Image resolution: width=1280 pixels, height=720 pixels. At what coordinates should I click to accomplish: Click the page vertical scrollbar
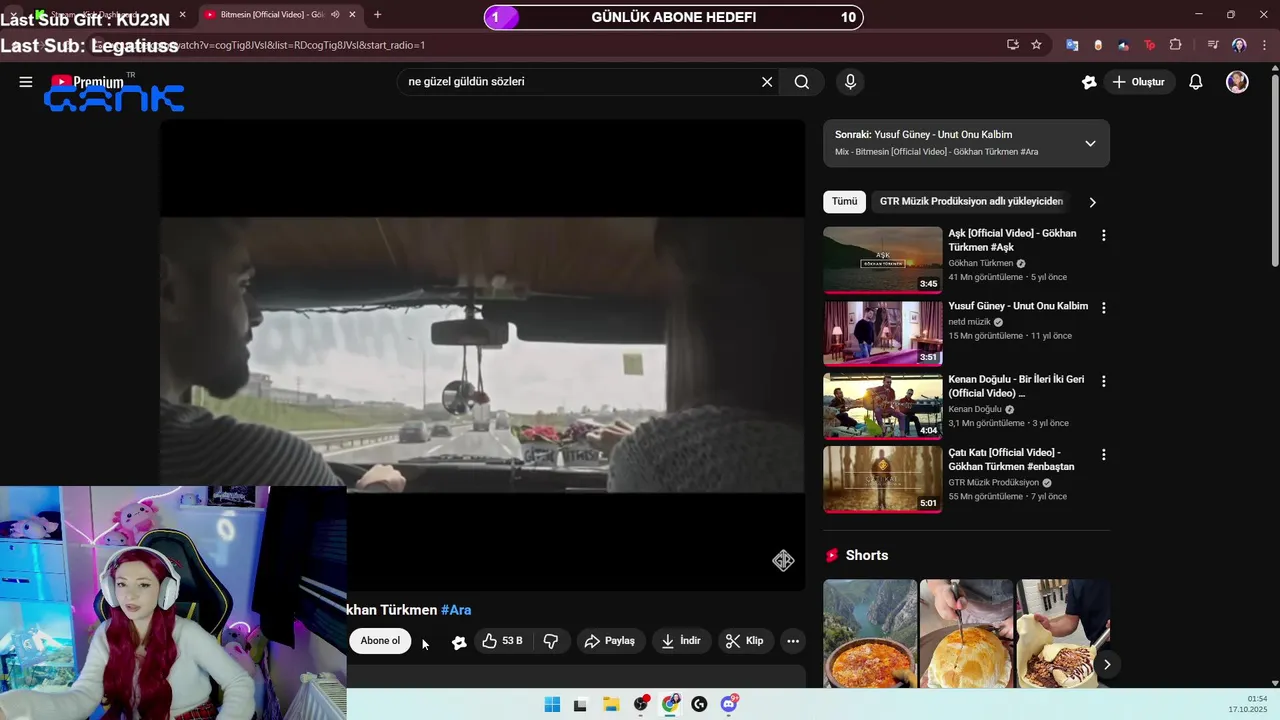[x=1274, y=170]
